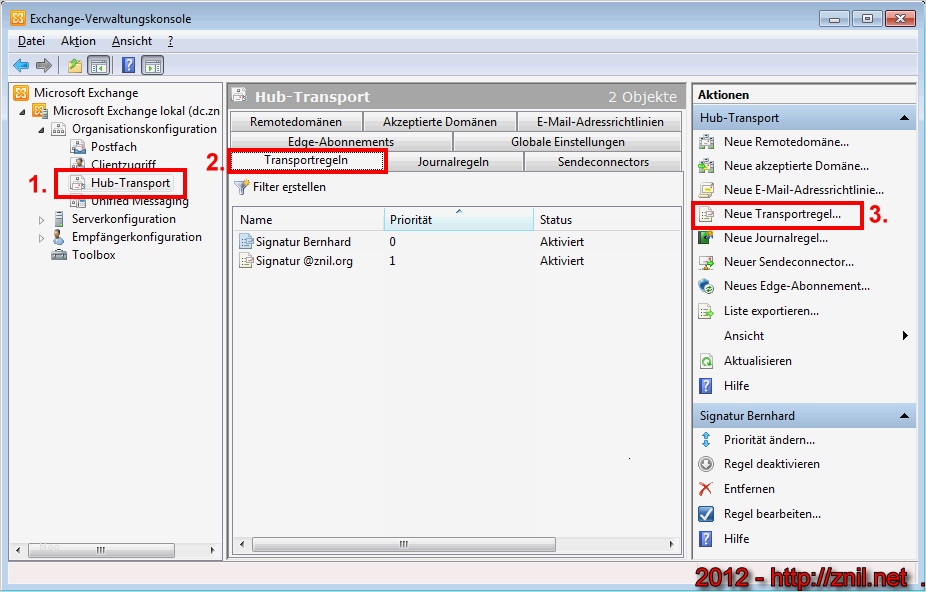Switch to the Remotedomänen tab
Image resolution: width=926 pixels, height=592 pixels.
[296, 122]
